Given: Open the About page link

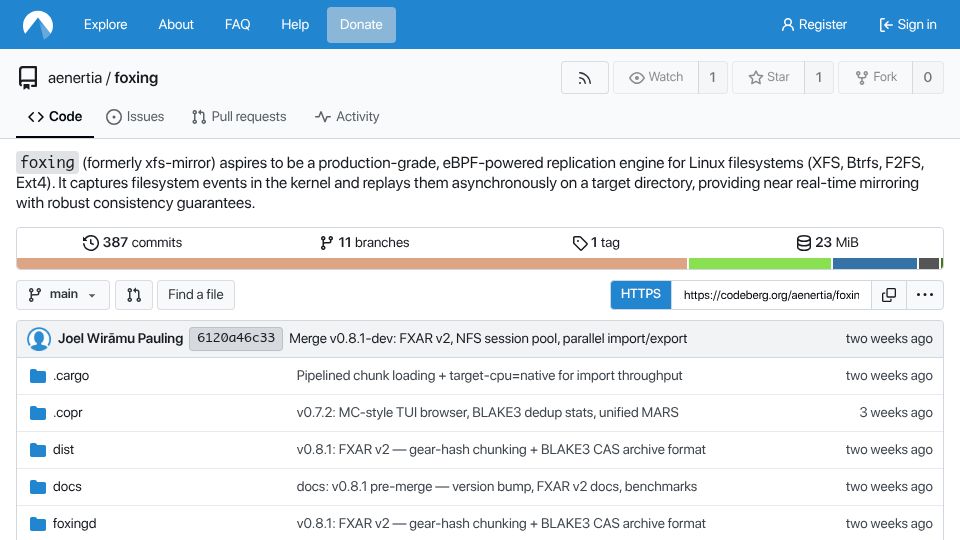Looking at the screenshot, I should point(176,24).
